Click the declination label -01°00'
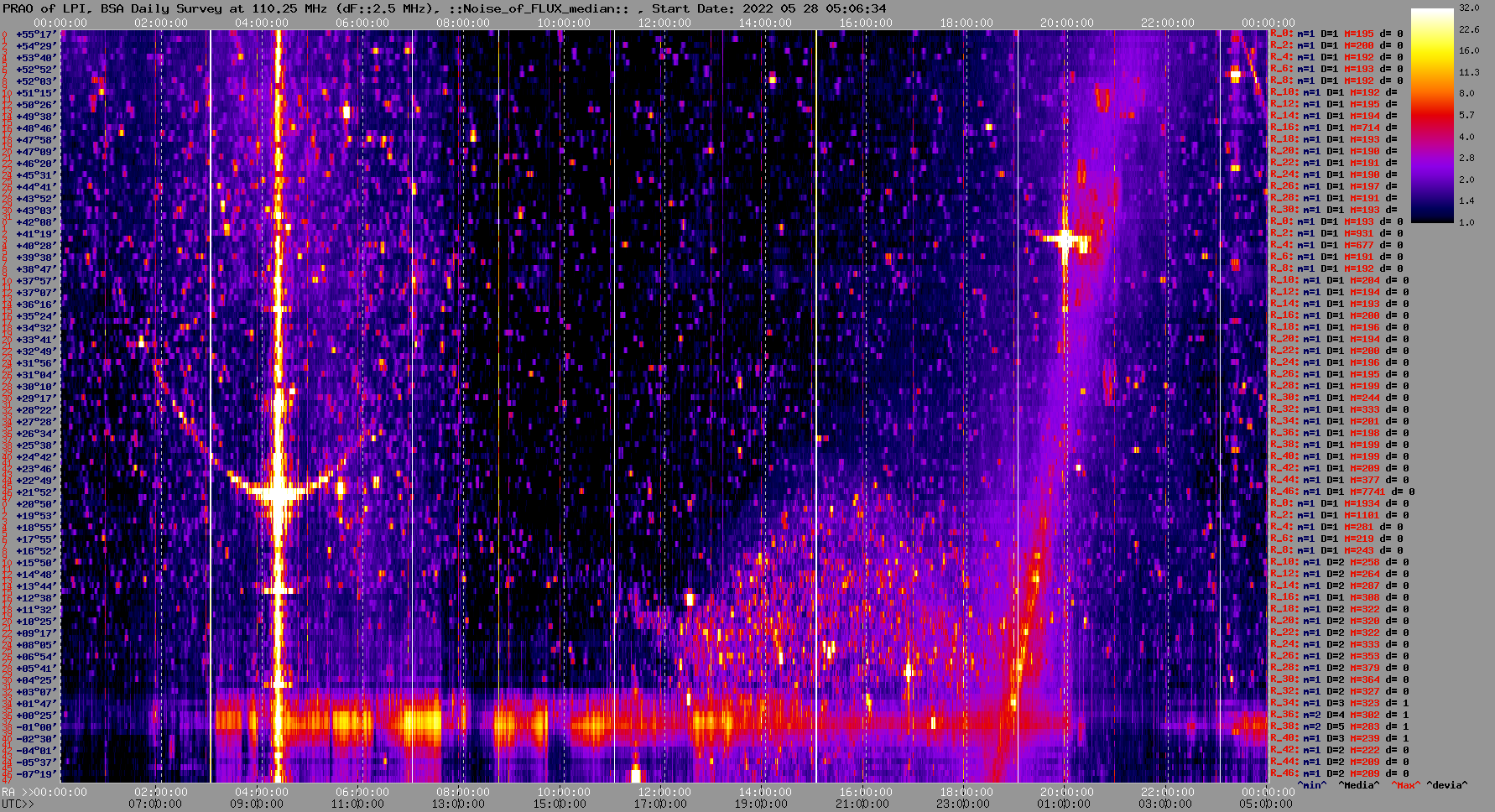This screenshot has height=812, width=1495. coord(35,726)
